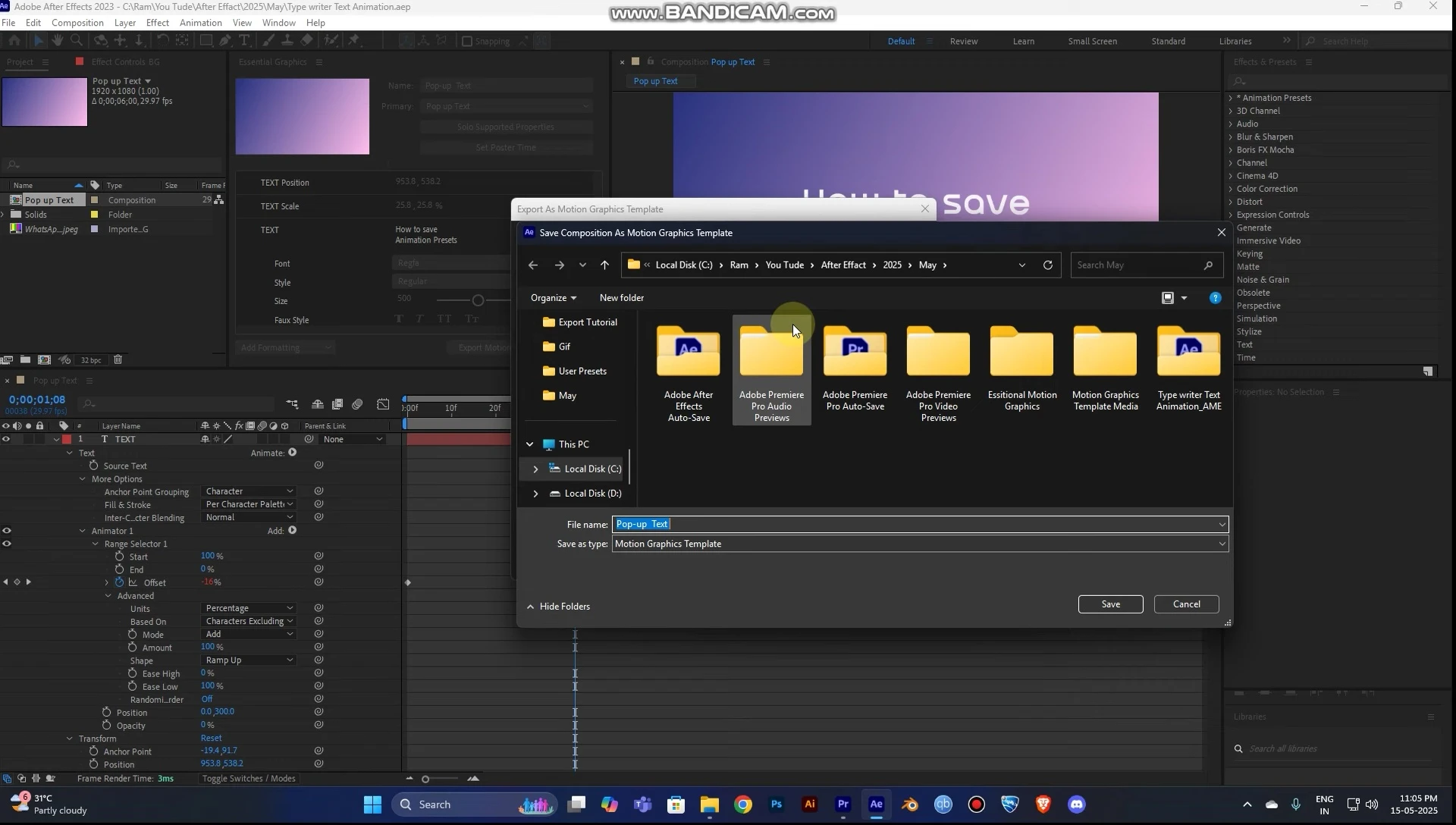Screen dimensions: 1456x825
Task: Click the Shy layers hide icon in timeline
Action: pyautogui.click(x=318, y=404)
